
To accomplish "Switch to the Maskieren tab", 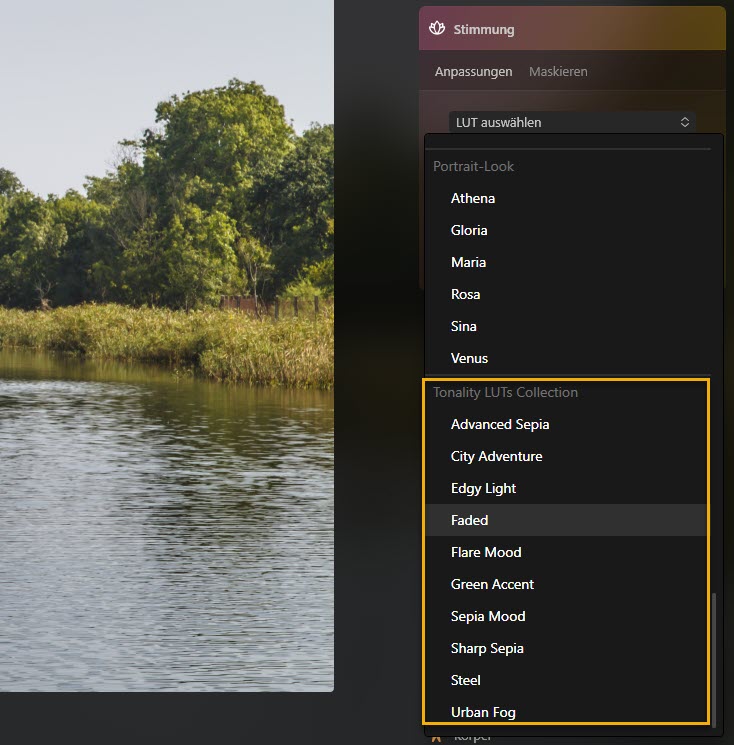I will click(x=558, y=72).
